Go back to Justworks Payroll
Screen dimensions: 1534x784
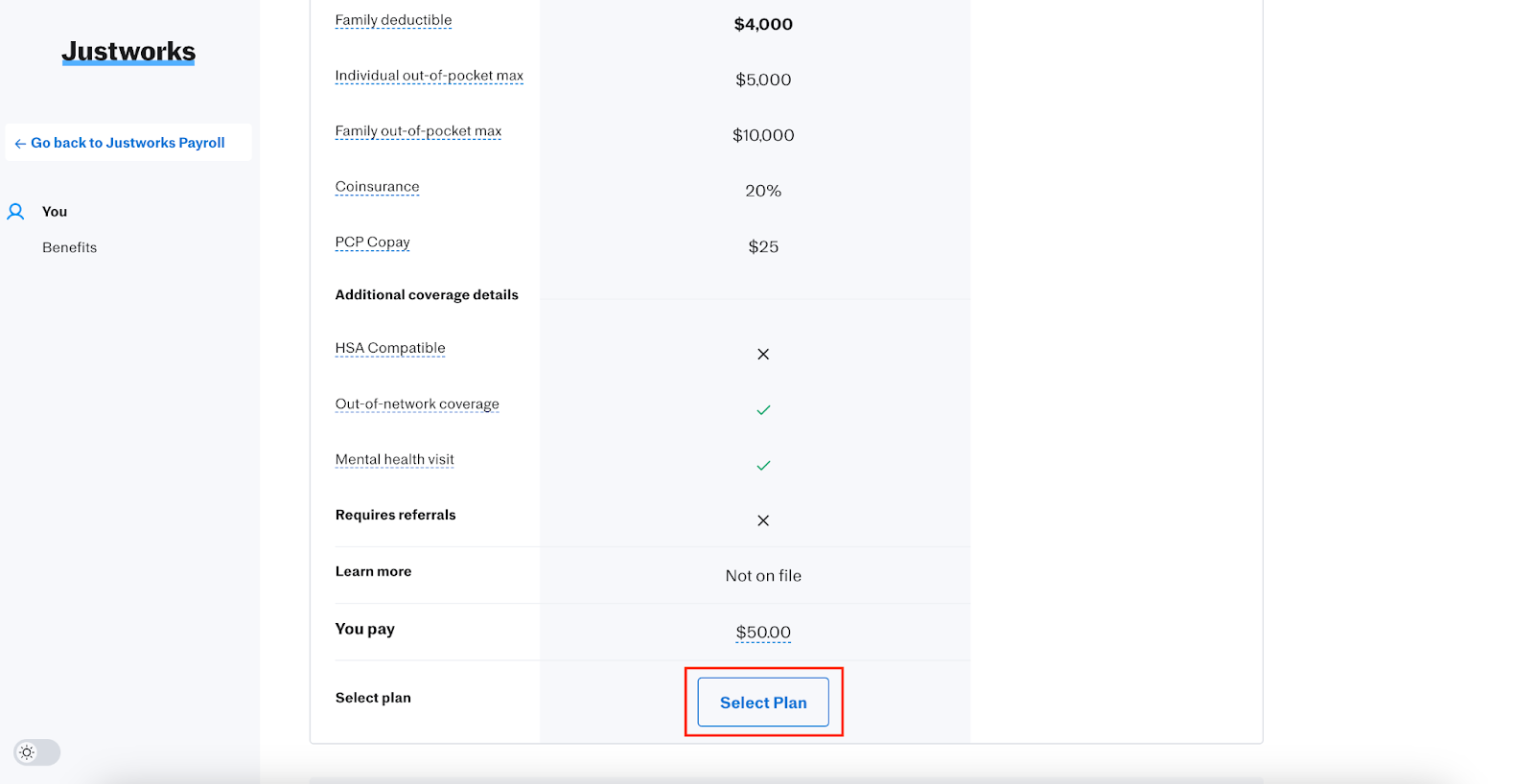point(128,143)
